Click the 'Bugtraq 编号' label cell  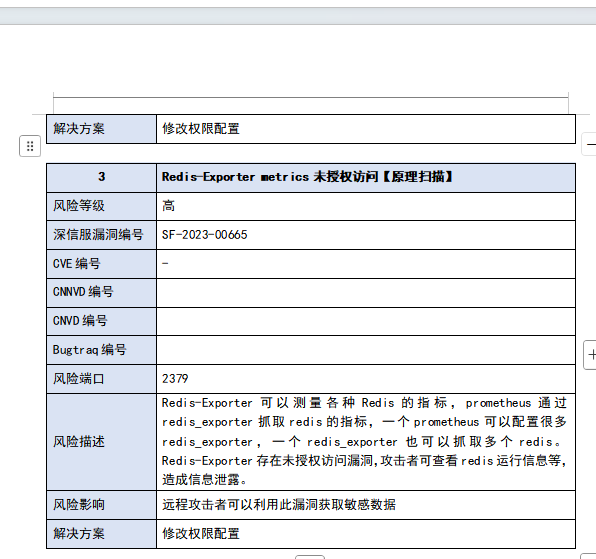101,350
